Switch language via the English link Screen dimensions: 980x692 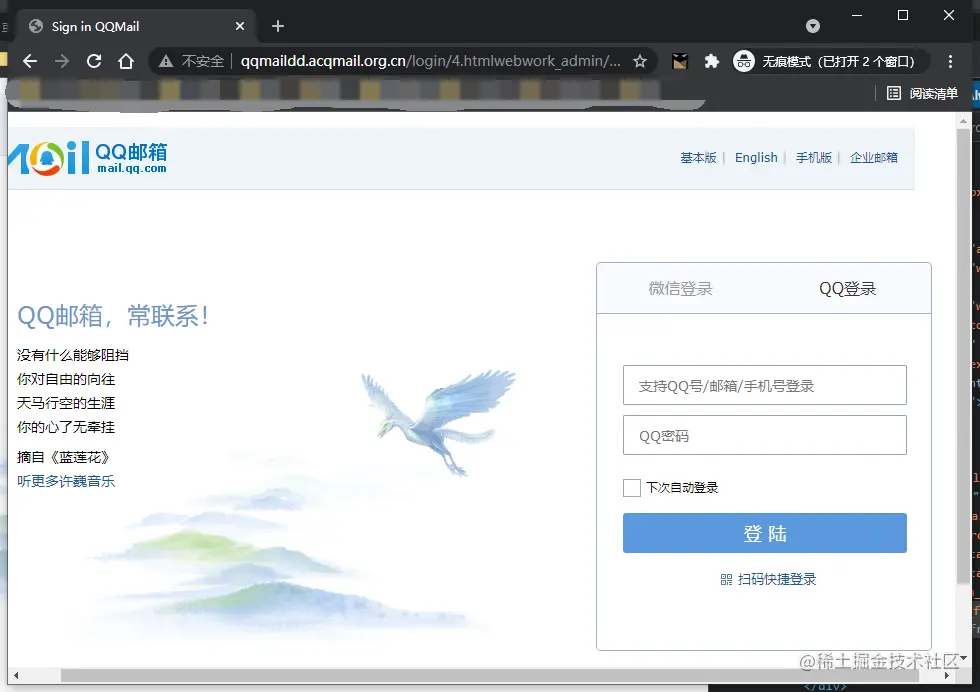point(756,158)
